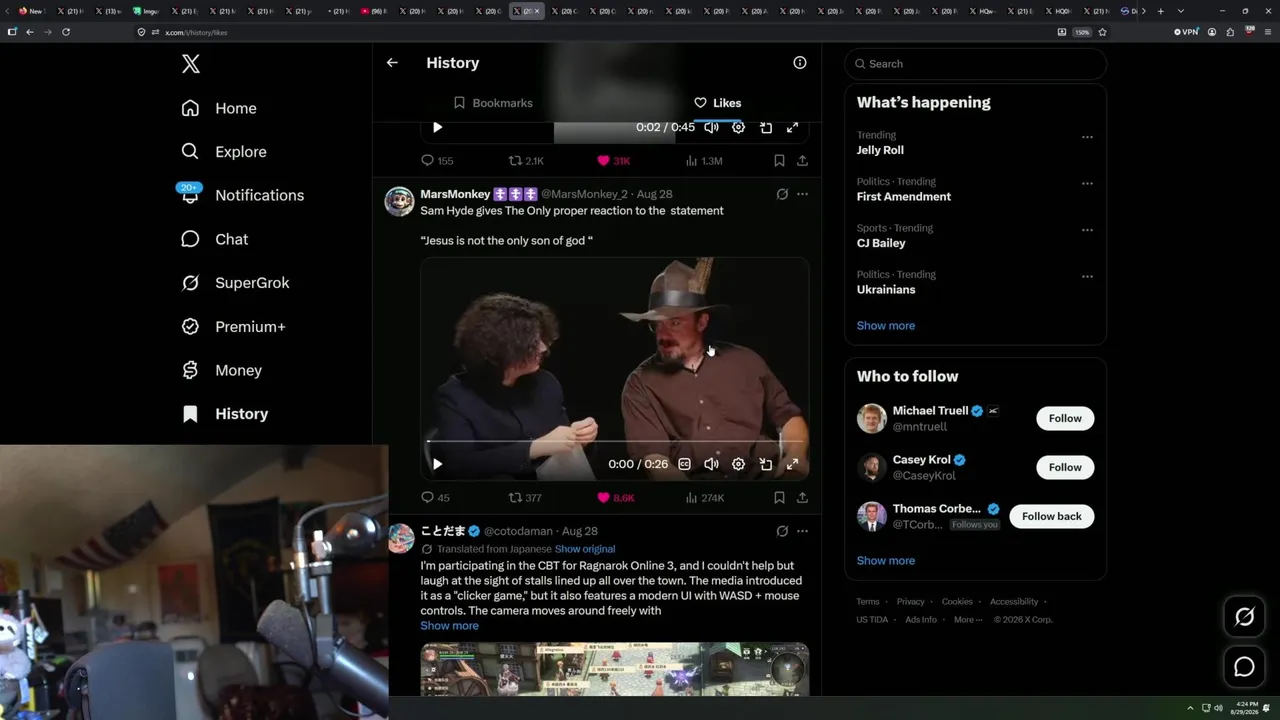Open settings gear on Sam Hyde video
This screenshot has height=720, width=1280.
click(x=738, y=464)
